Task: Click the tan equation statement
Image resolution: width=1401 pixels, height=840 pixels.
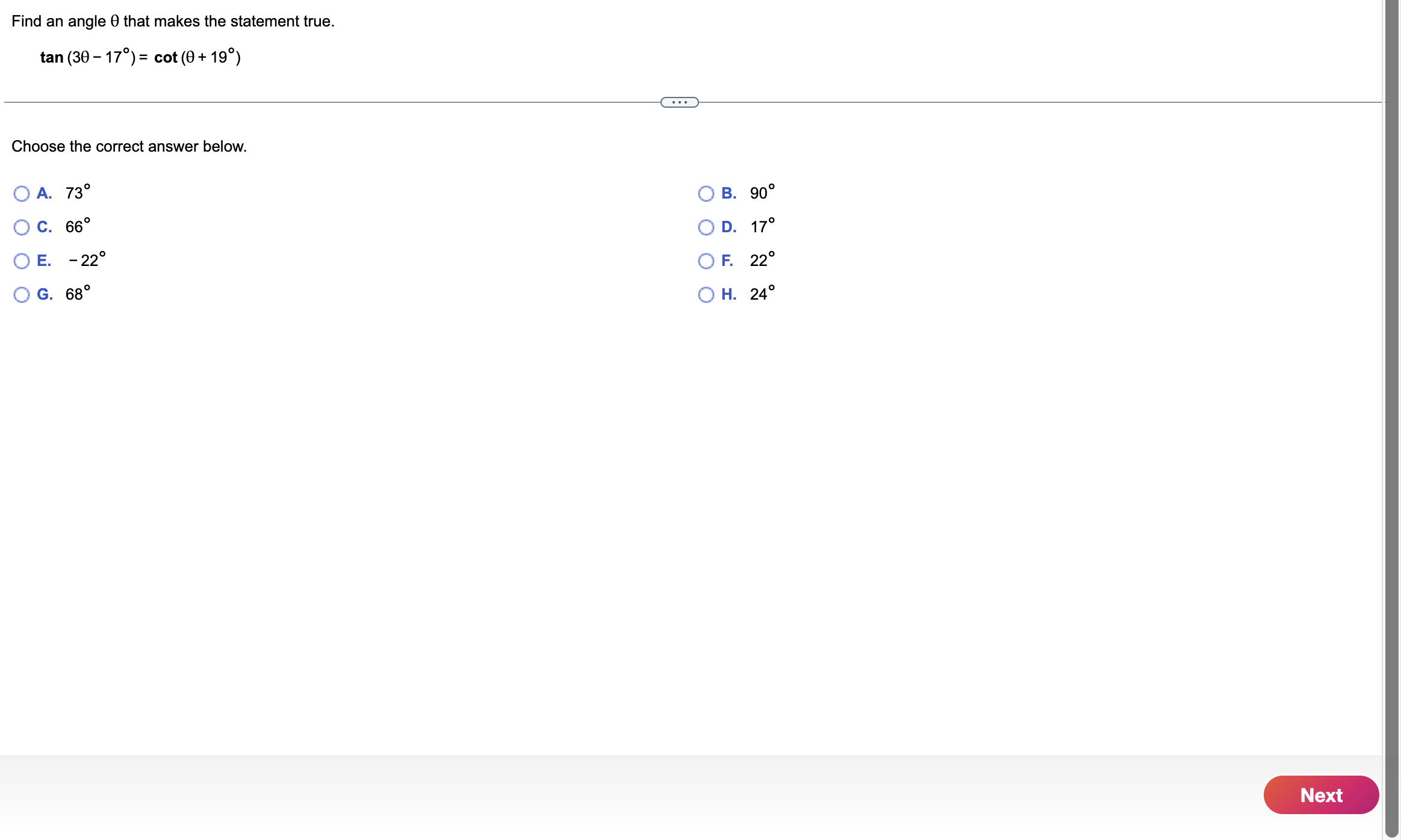Action: click(139, 57)
